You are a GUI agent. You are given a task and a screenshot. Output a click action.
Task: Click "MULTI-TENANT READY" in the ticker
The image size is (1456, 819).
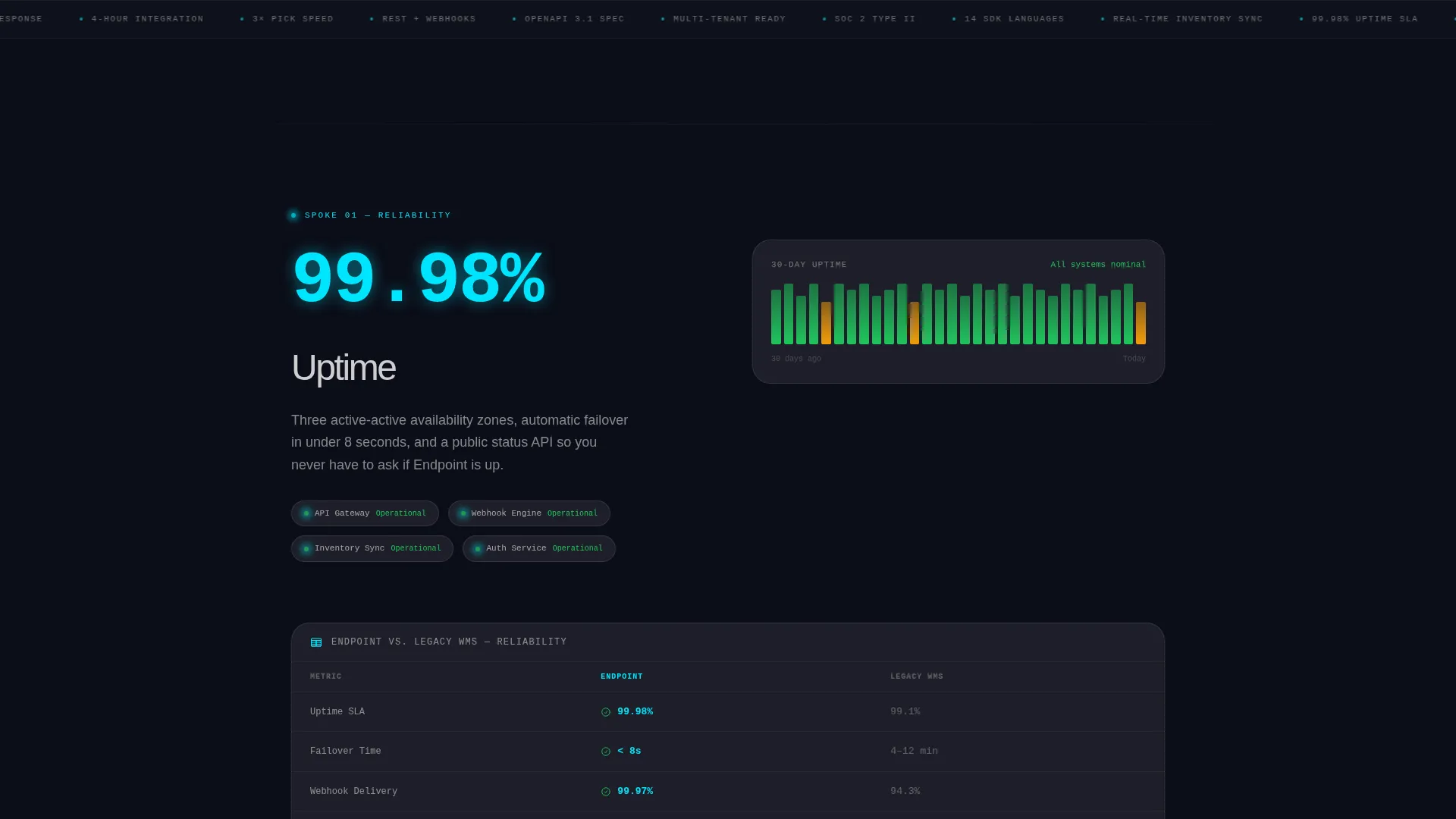730,19
